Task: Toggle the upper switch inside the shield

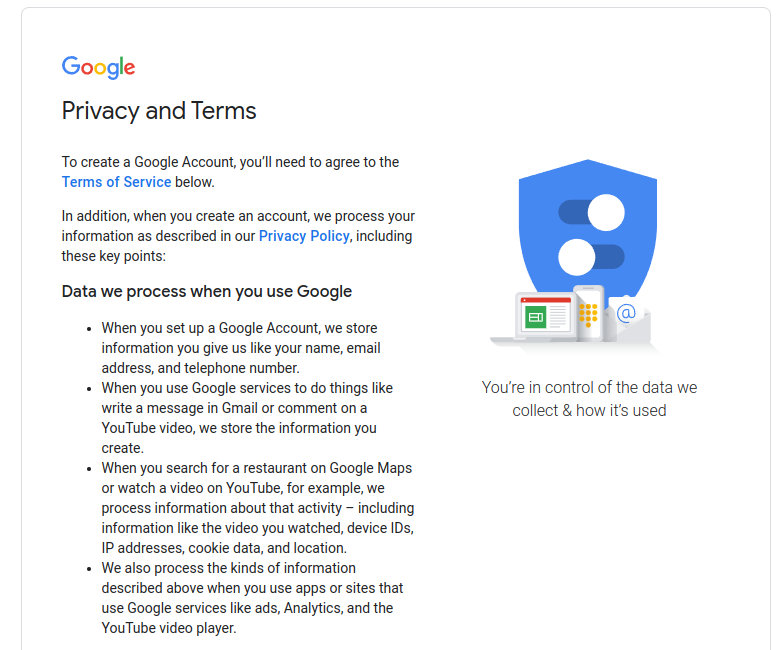Action: pos(592,212)
